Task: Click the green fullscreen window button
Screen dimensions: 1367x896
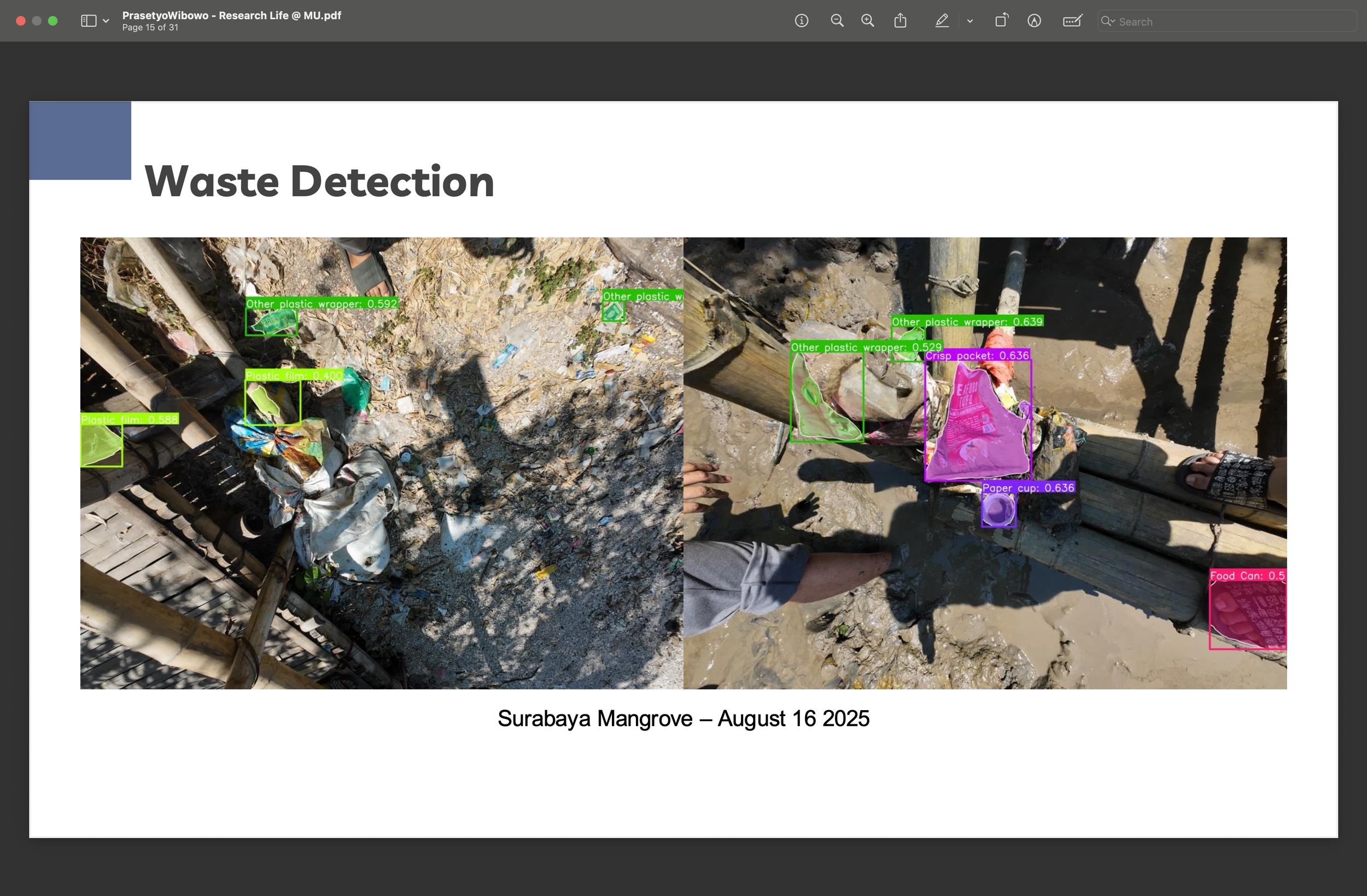Action: (x=53, y=21)
